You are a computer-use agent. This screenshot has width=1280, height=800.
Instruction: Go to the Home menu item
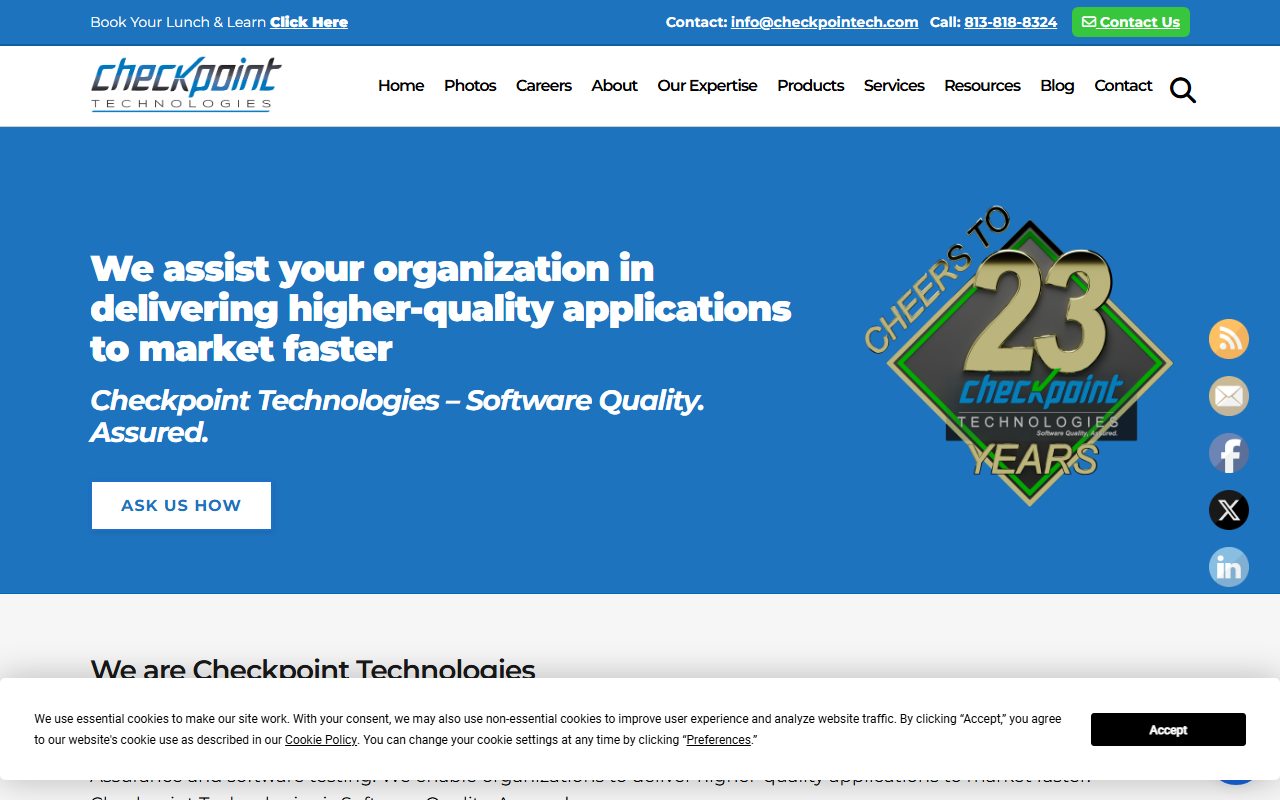coord(401,86)
